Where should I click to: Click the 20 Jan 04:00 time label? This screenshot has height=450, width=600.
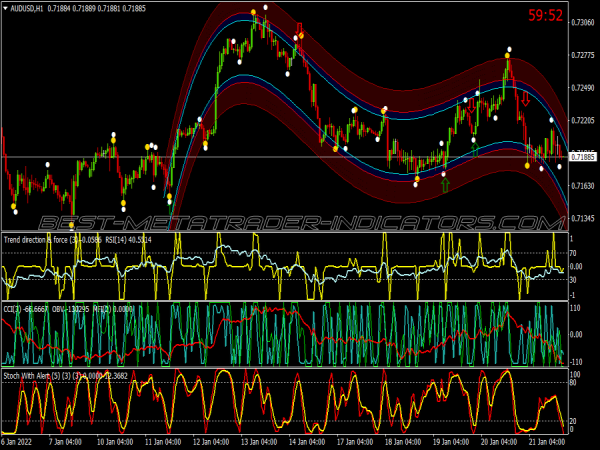tap(499, 442)
